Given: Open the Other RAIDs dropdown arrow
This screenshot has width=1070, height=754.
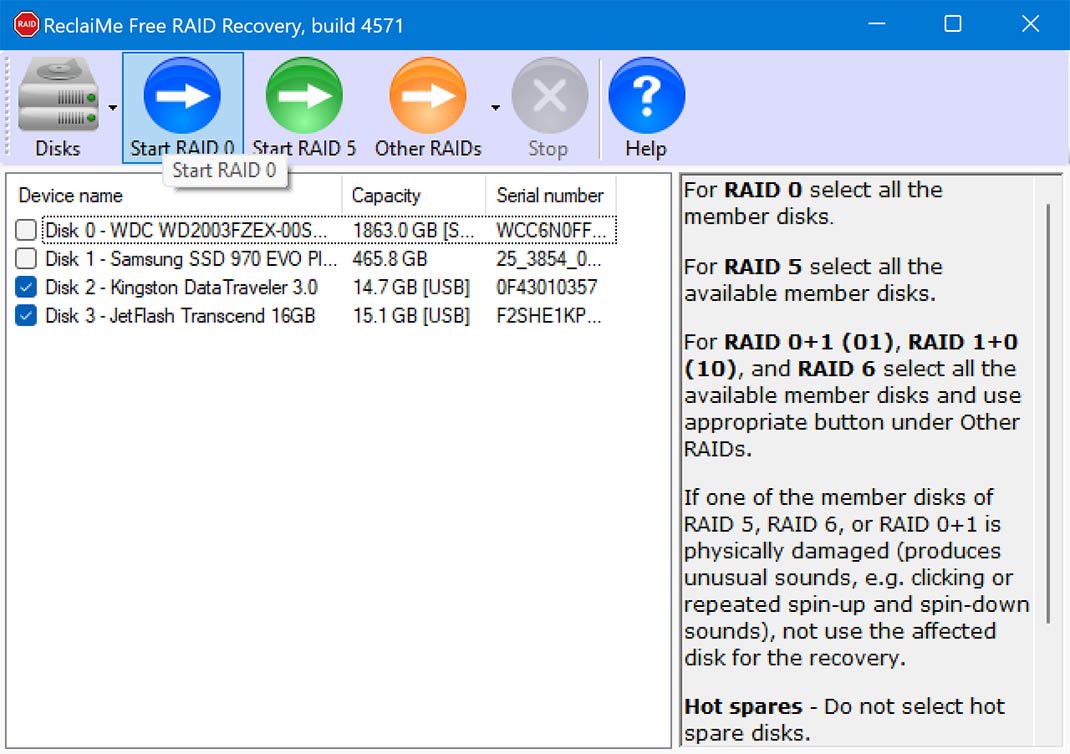Looking at the screenshot, I should (x=495, y=107).
